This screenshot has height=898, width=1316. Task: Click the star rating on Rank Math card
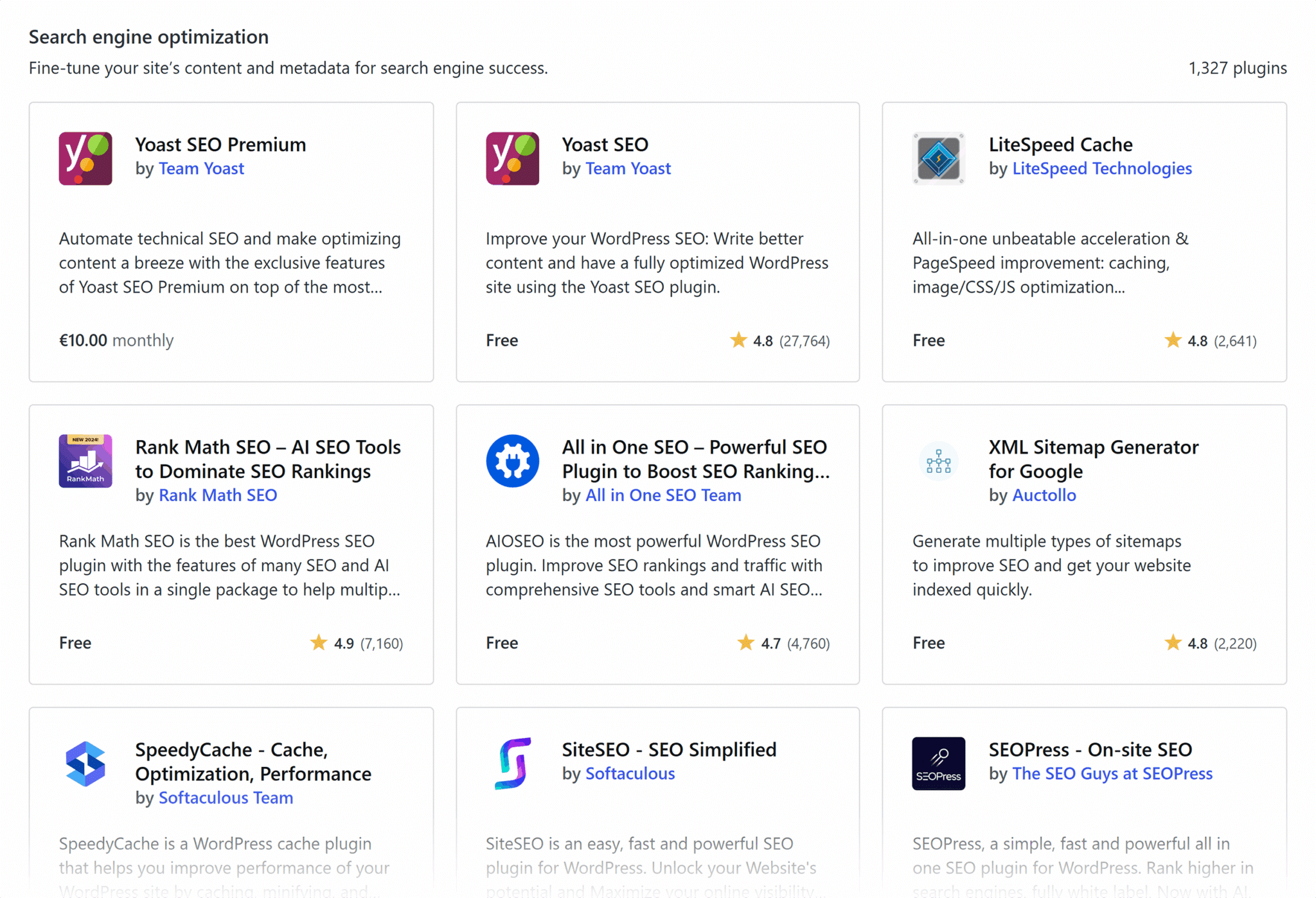pyautogui.click(x=356, y=643)
